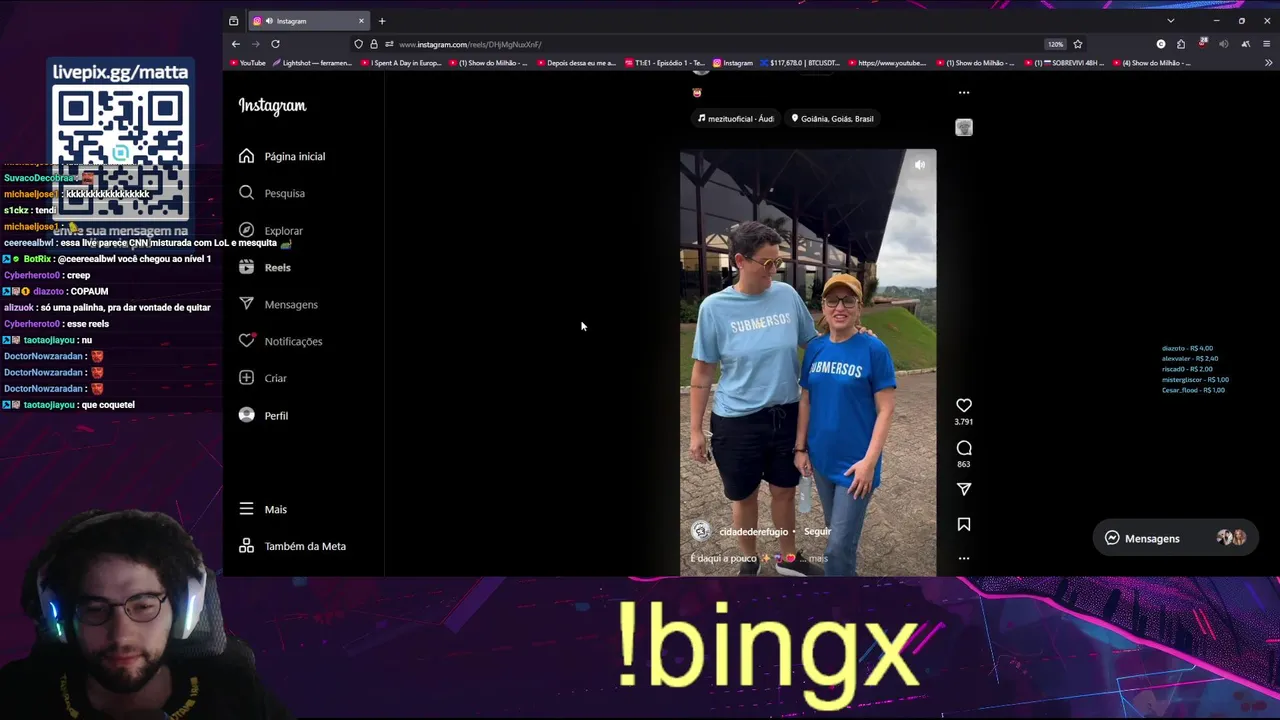Bookmark page with star icon
This screenshot has height=720, width=1280.
click(1078, 44)
